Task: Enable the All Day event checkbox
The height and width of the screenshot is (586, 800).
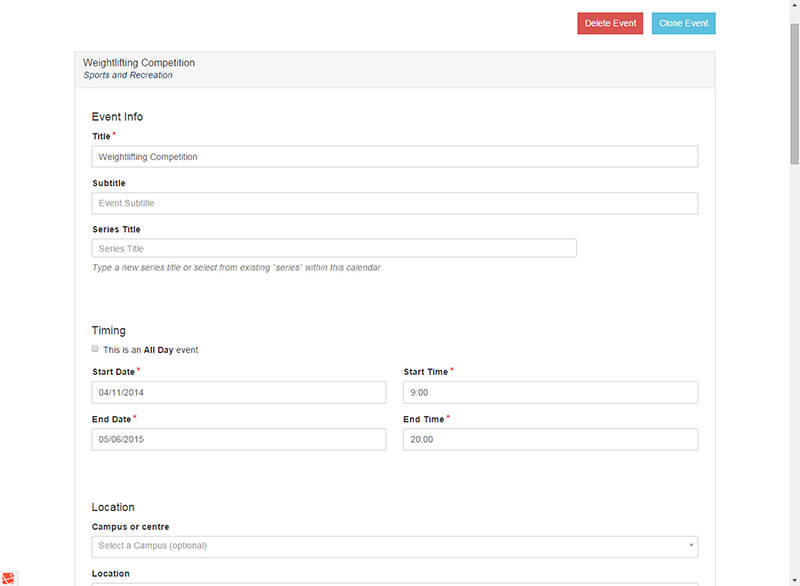Action: pos(95,349)
